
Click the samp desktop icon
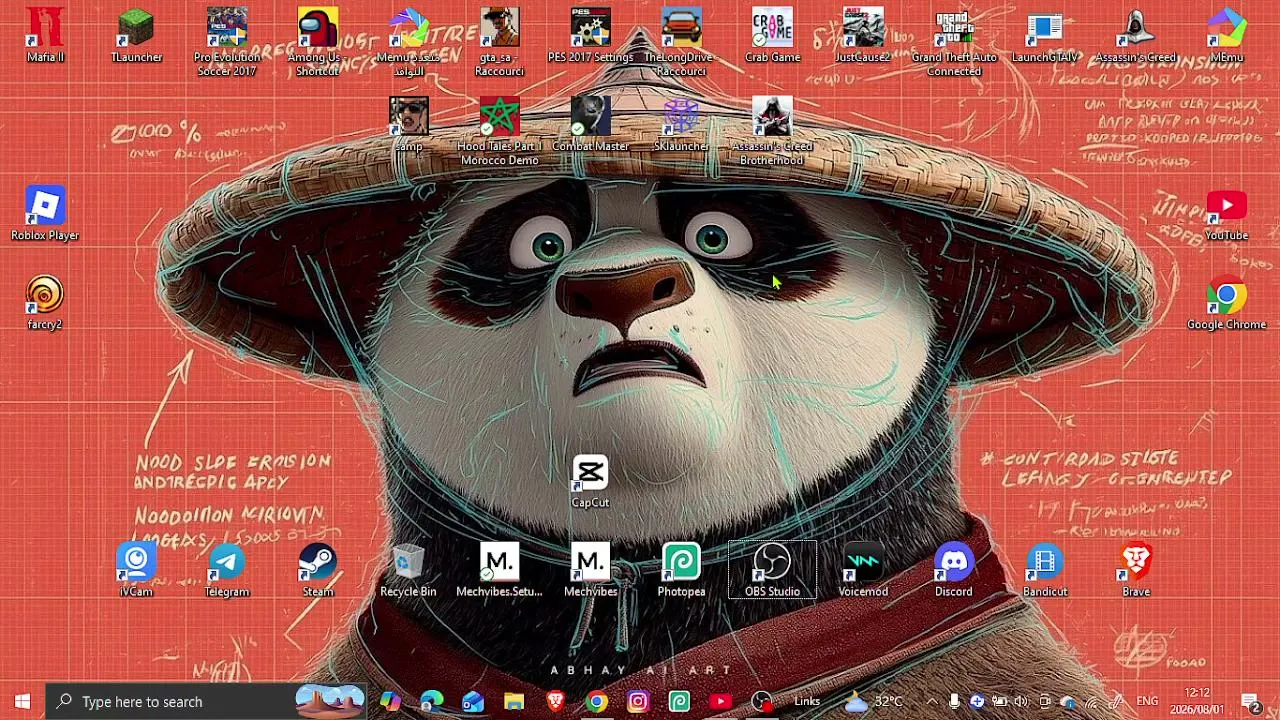point(408,125)
